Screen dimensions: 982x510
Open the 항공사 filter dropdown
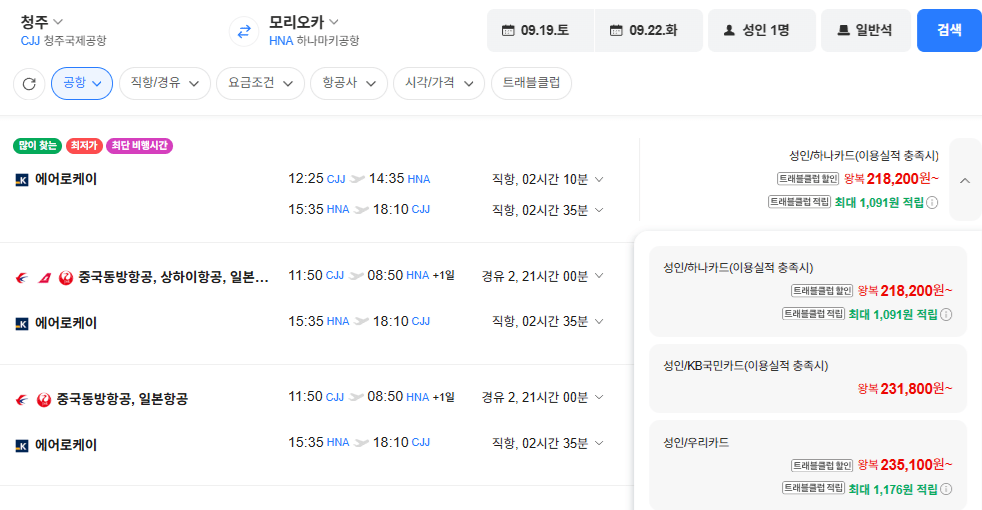point(349,83)
